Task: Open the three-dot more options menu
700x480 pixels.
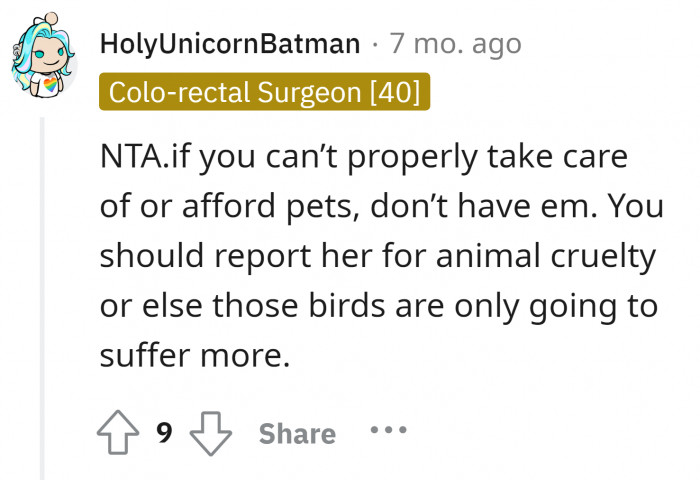Action: click(x=388, y=432)
